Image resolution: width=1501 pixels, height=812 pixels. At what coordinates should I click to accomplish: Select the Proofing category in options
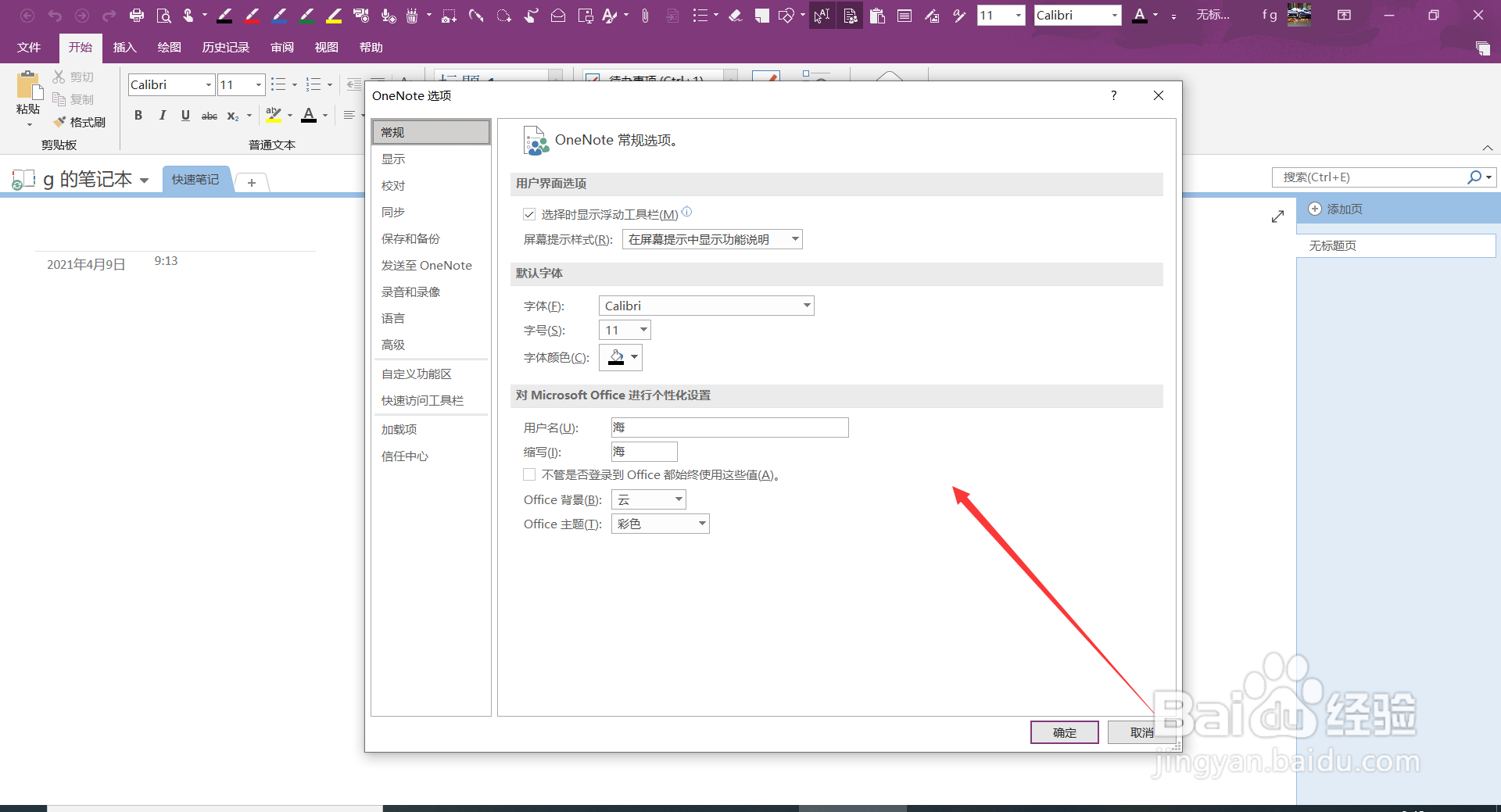[431, 185]
